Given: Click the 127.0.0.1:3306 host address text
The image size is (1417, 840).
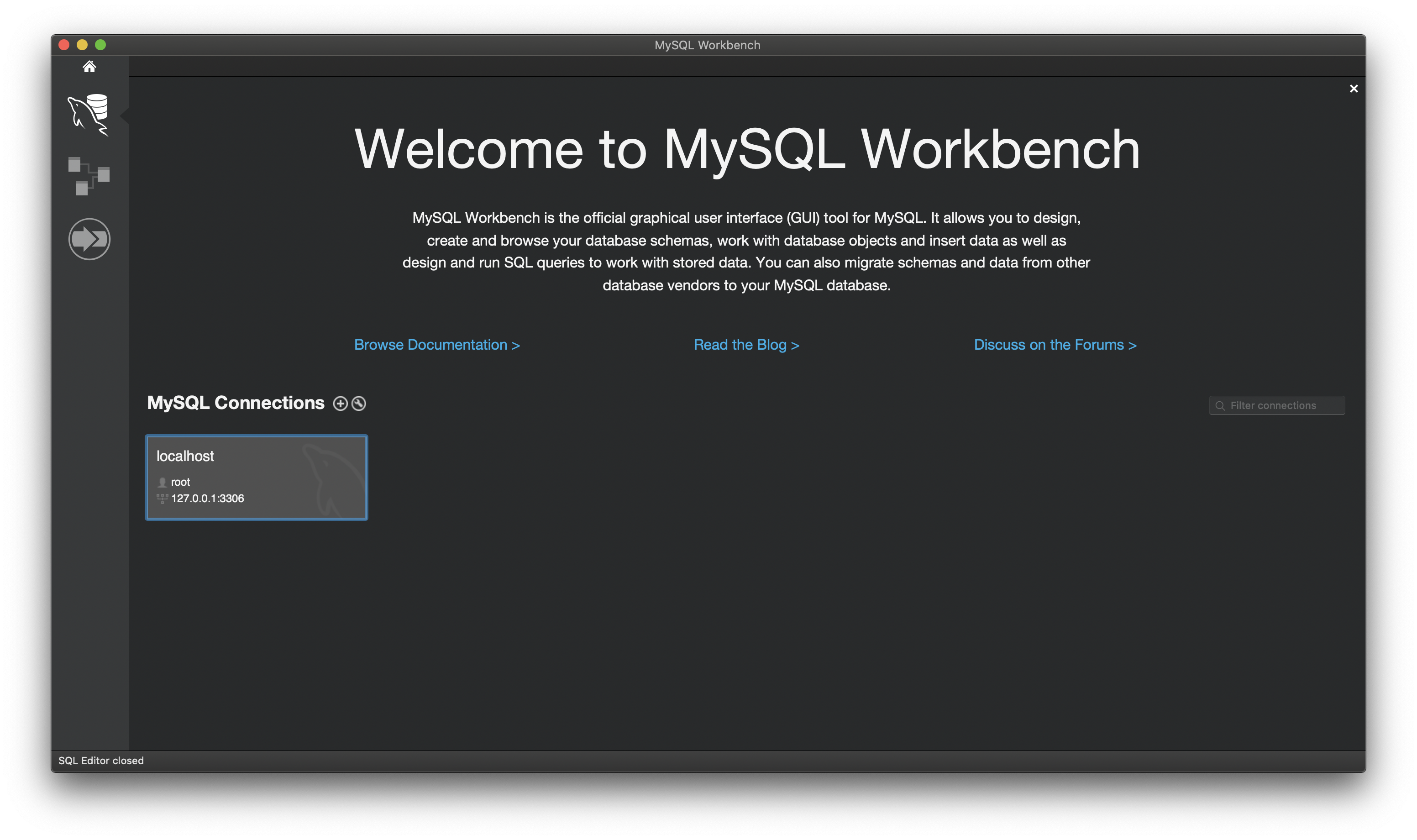Looking at the screenshot, I should tap(208, 499).
